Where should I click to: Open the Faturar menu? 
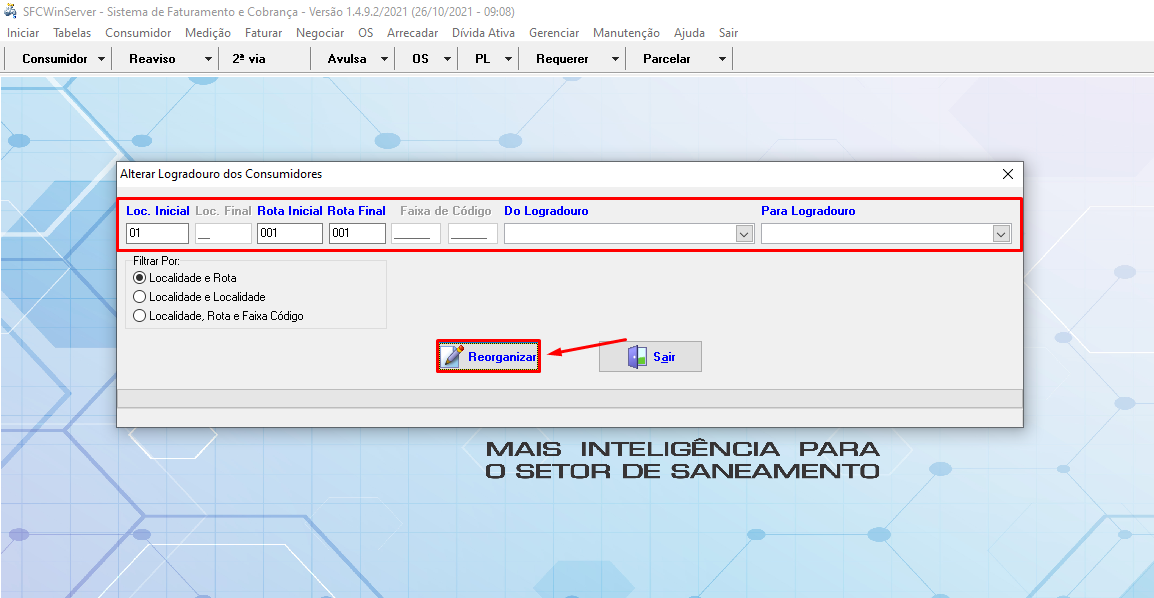click(x=263, y=33)
